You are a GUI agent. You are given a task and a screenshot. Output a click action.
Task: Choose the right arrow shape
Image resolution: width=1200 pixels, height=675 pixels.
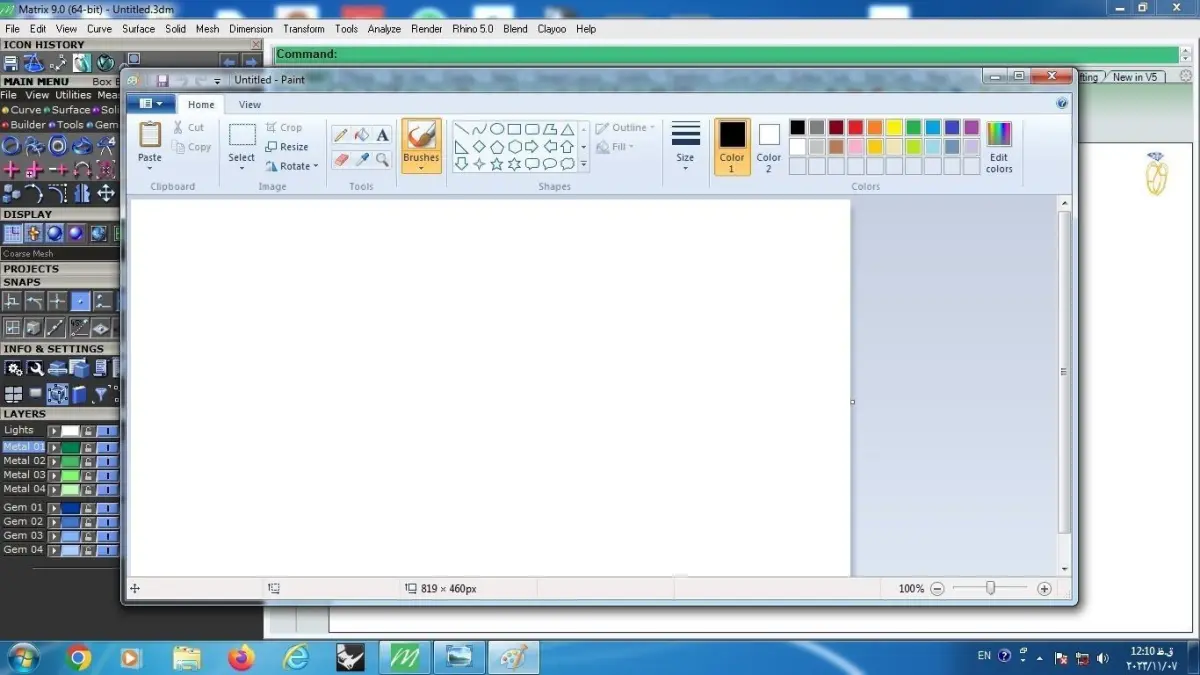[532, 147]
